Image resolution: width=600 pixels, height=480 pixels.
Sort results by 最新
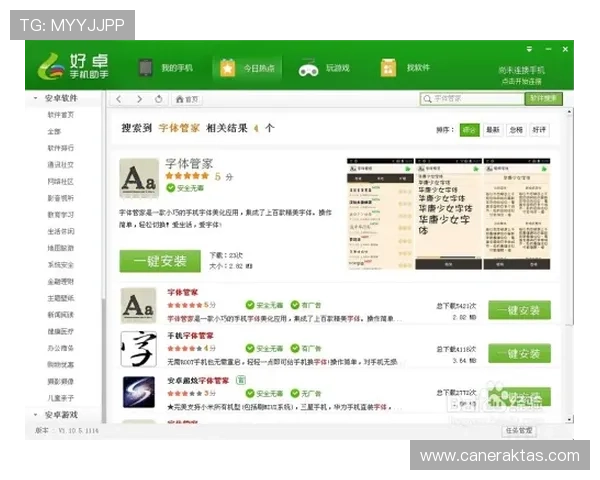(493, 130)
